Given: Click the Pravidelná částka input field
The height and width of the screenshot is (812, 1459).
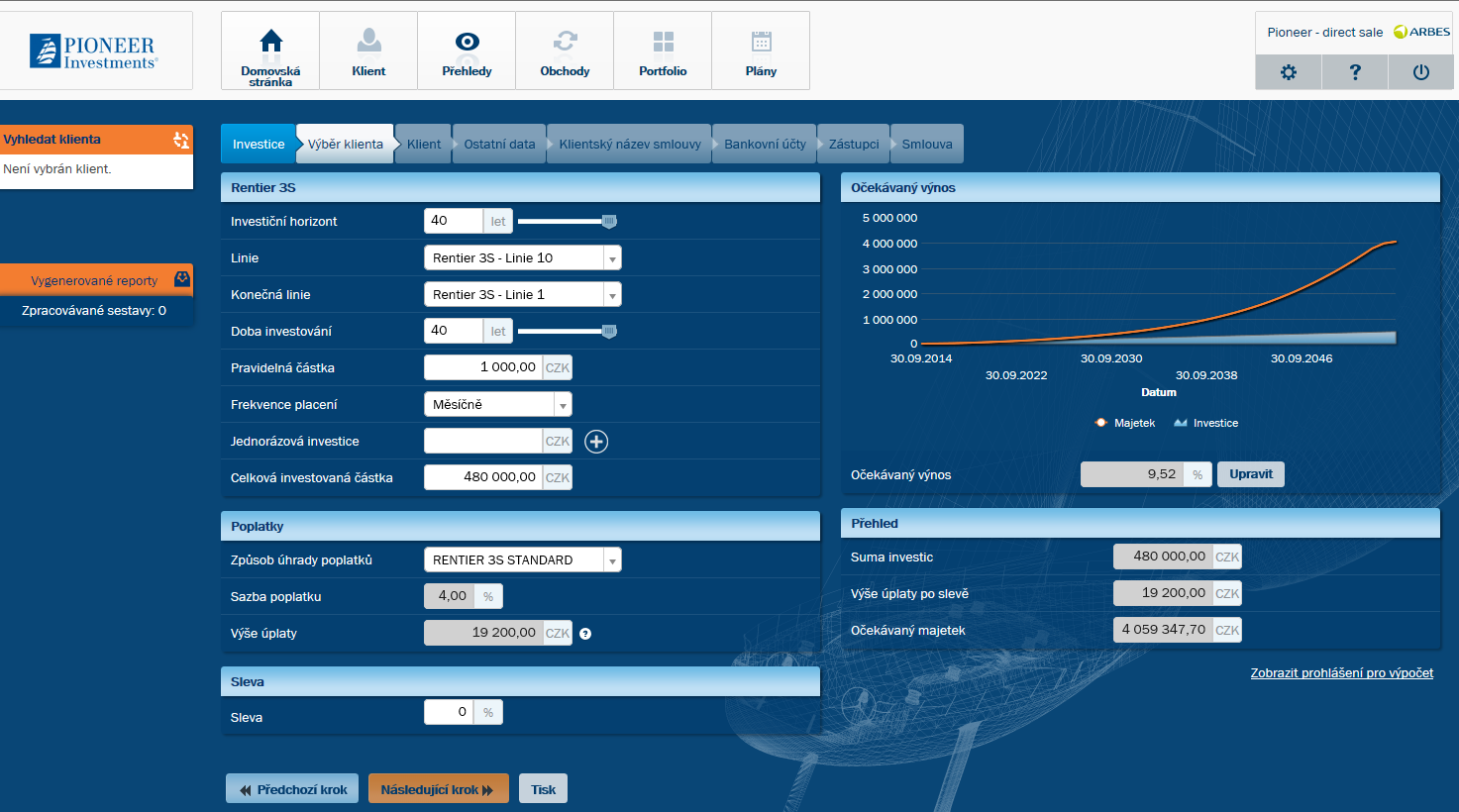Looking at the screenshot, I should click(483, 367).
